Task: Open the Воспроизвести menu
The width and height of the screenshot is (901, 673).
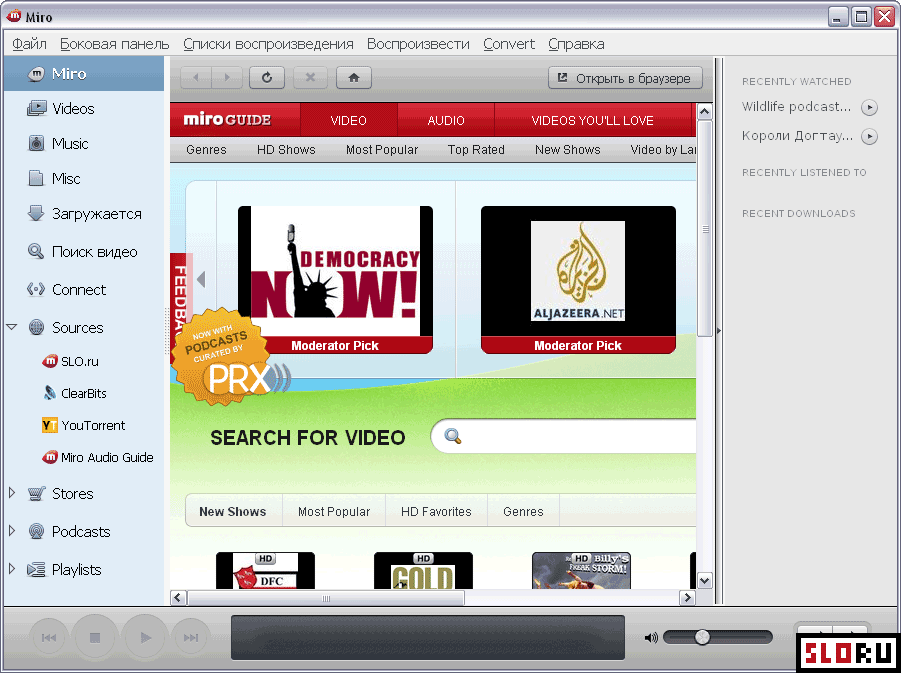Action: pos(418,44)
